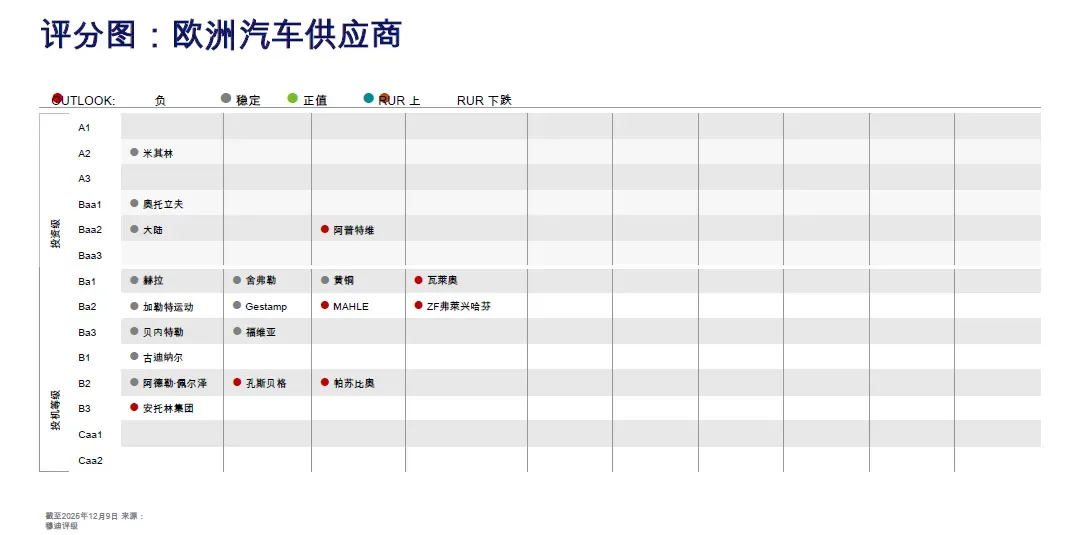Select MAHLE in the Ba2 row
The image size is (1072, 535).
[x=351, y=307]
